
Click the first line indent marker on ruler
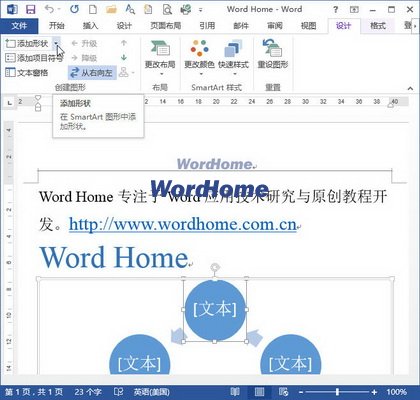(38, 98)
